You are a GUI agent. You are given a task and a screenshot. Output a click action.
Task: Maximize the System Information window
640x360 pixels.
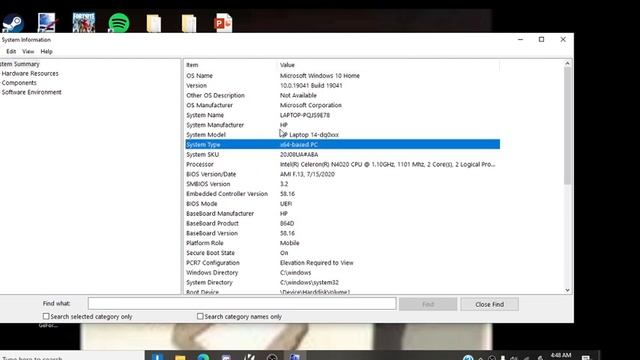coord(542,40)
